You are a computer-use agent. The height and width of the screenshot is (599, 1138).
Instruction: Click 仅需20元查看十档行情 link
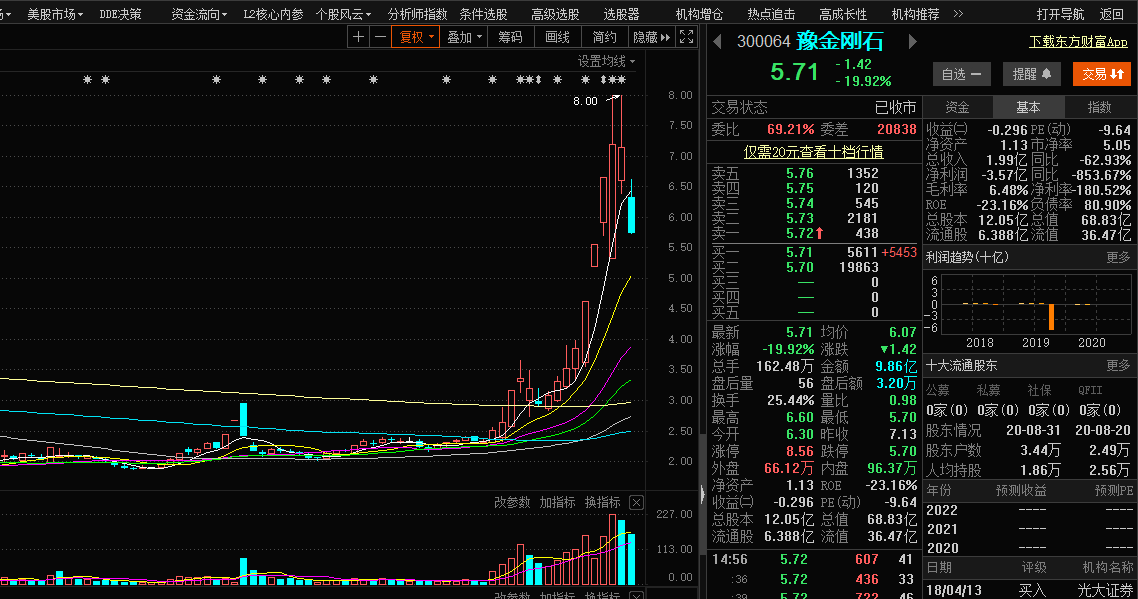814,152
